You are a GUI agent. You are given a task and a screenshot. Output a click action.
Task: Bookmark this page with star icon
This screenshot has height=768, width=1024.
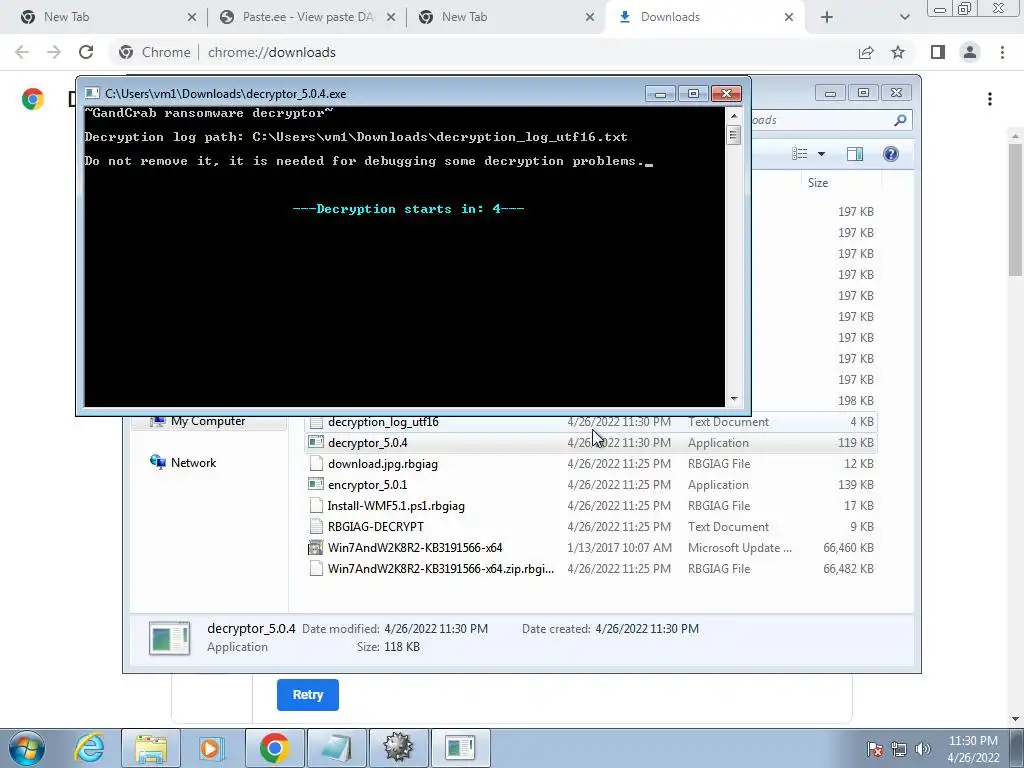[898, 52]
